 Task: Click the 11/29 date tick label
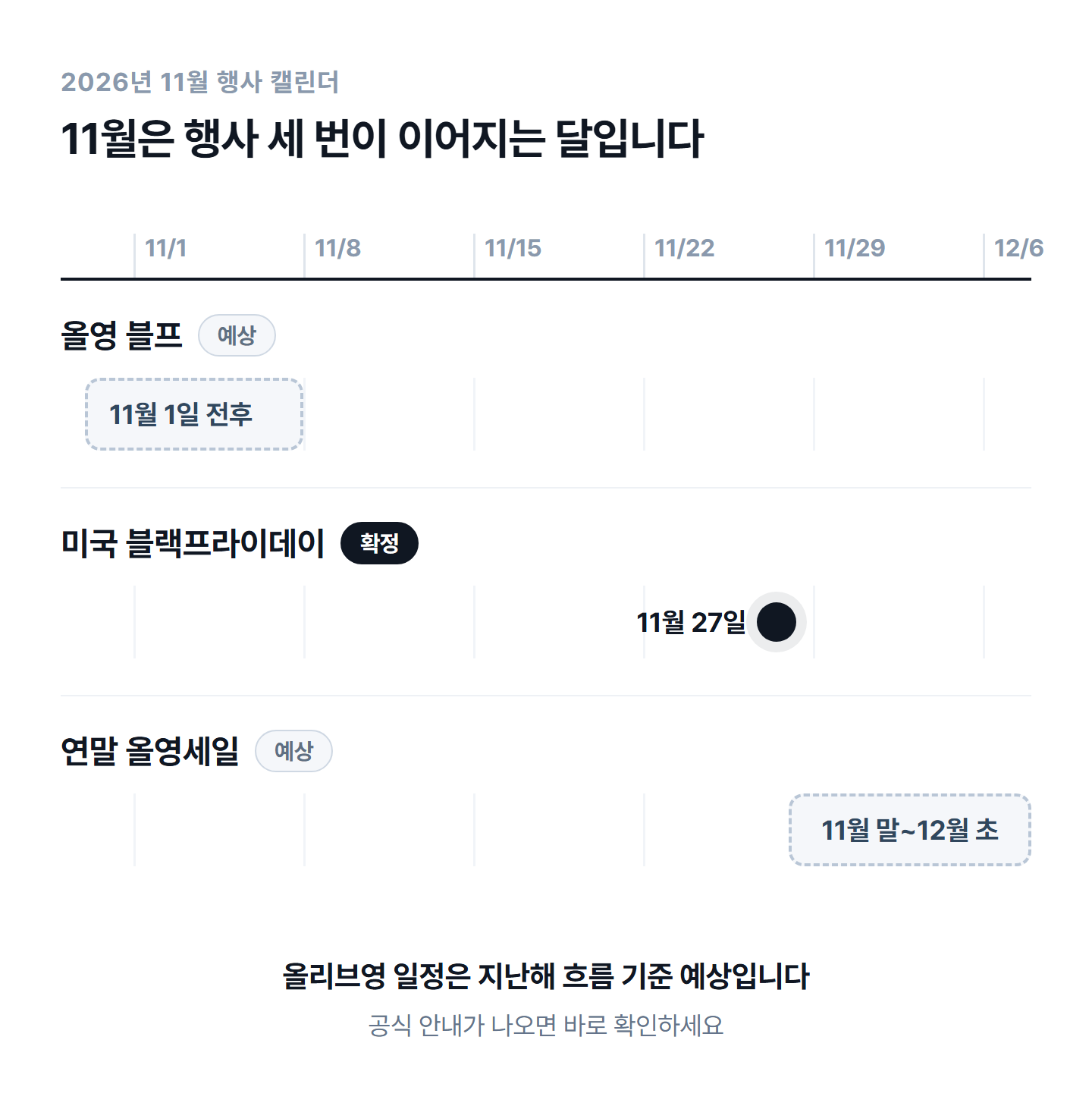tap(855, 248)
